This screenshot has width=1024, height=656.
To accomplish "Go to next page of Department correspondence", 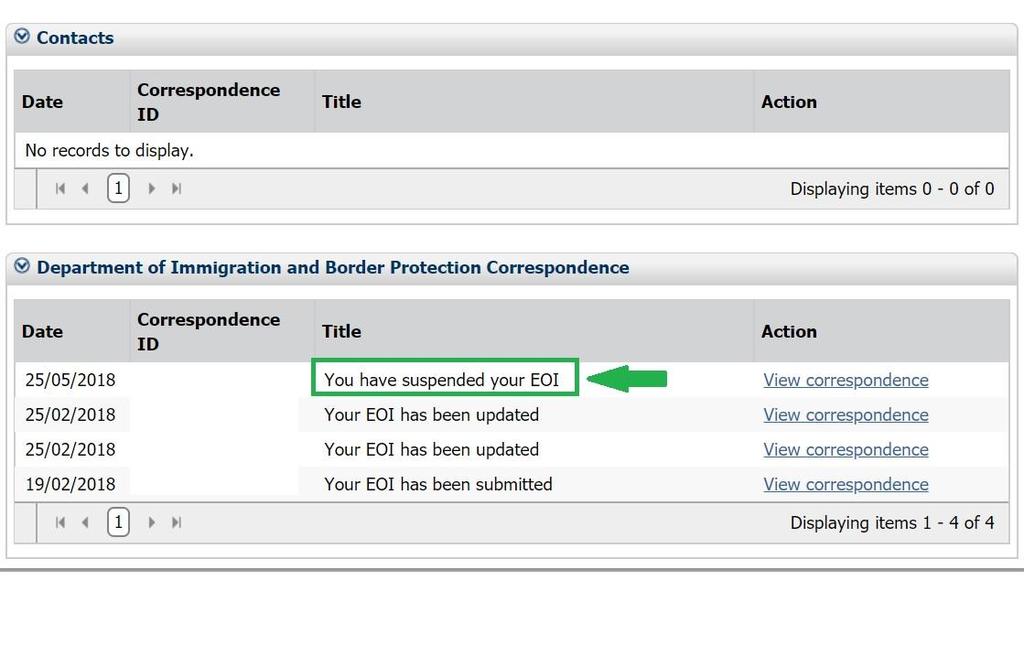I will point(151,522).
